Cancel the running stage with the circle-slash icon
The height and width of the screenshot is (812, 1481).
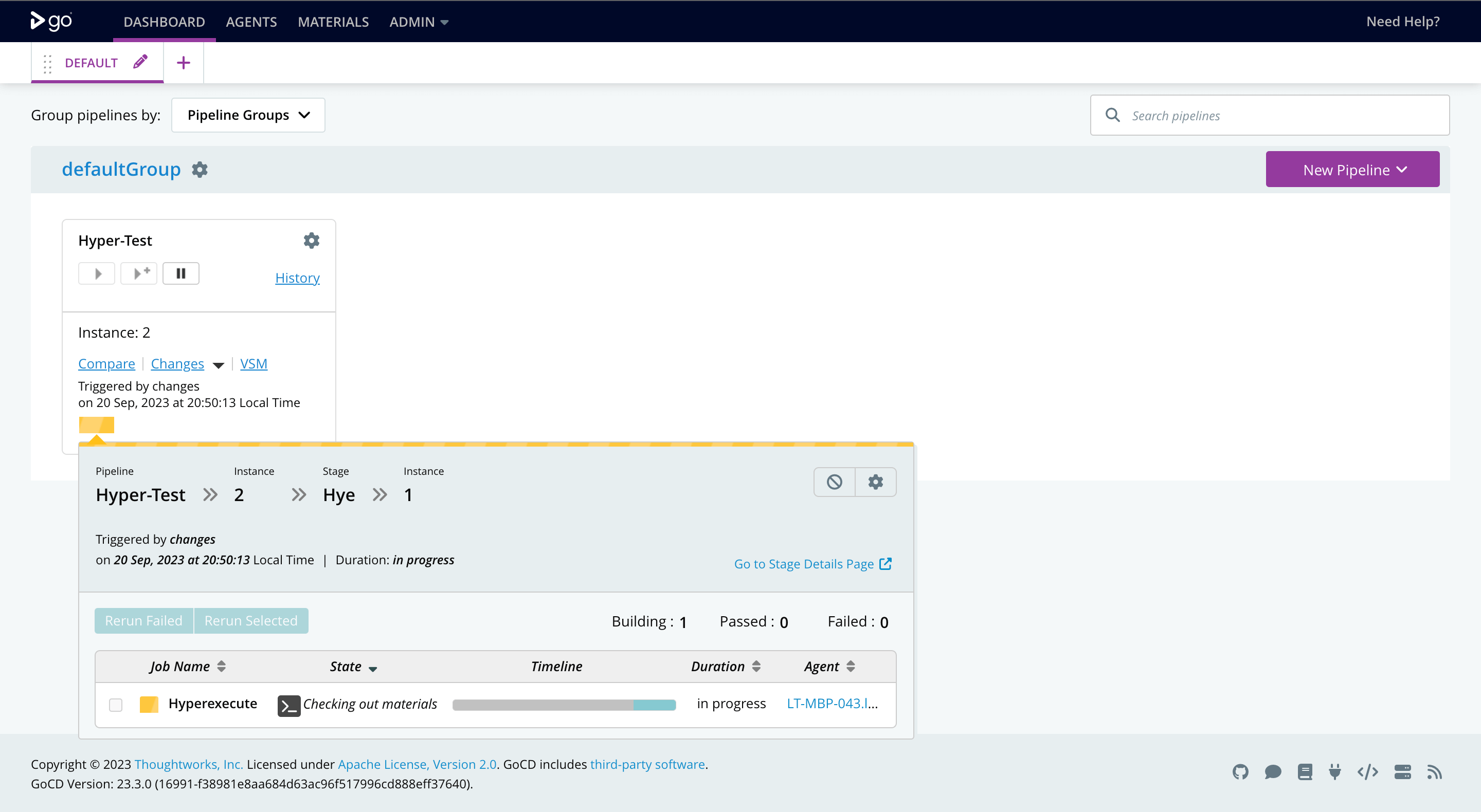coord(834,482)
